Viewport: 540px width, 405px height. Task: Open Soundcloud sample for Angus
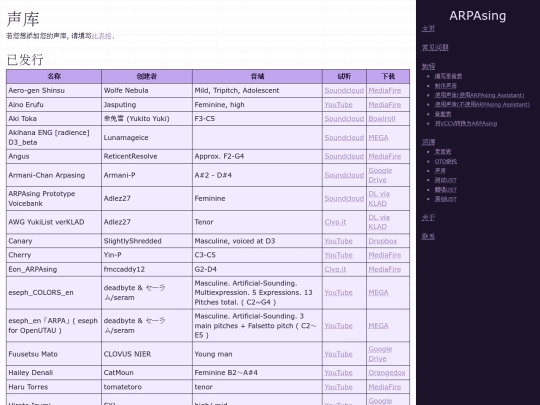click(x=344, y=156)
